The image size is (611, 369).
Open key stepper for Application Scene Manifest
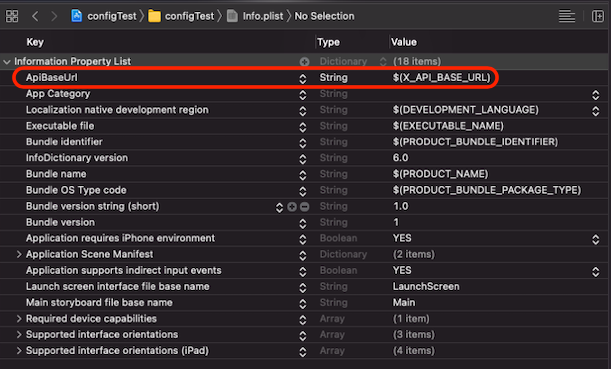(303, 255)
